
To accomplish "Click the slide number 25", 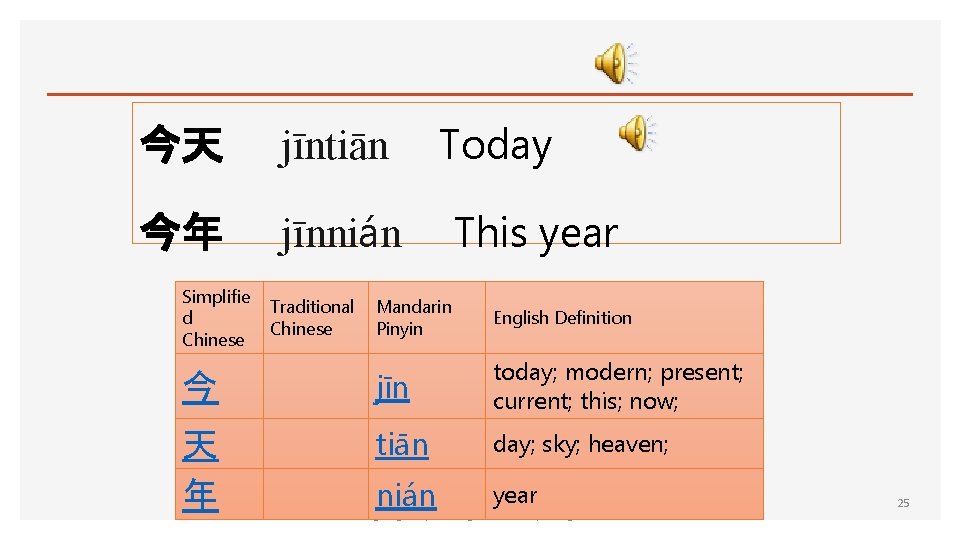I will click(903, 503).
